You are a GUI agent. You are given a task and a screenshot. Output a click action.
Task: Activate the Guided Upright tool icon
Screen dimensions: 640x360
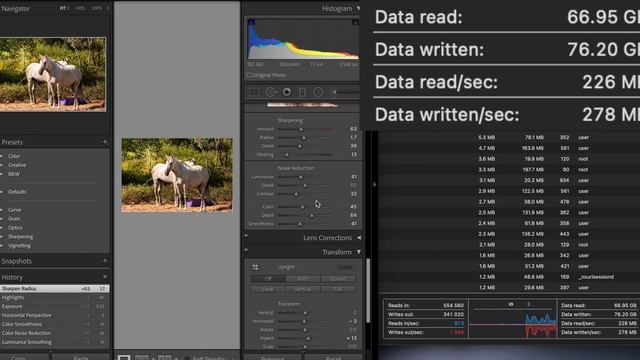coord(255,267)
